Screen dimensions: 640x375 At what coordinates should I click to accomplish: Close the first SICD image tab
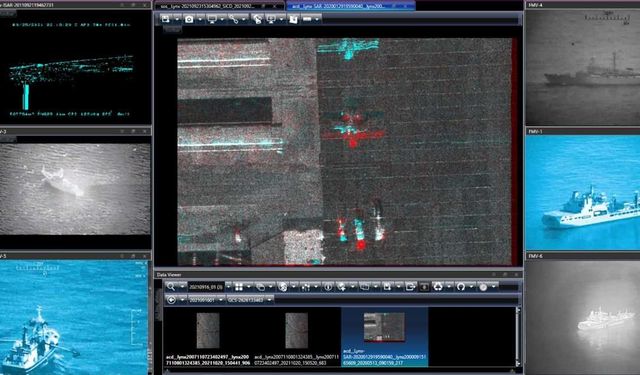(275, 7)
